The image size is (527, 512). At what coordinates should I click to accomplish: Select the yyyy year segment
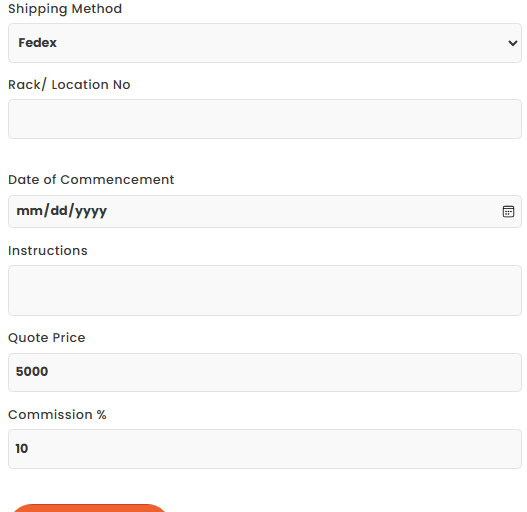tap(91, 211)
